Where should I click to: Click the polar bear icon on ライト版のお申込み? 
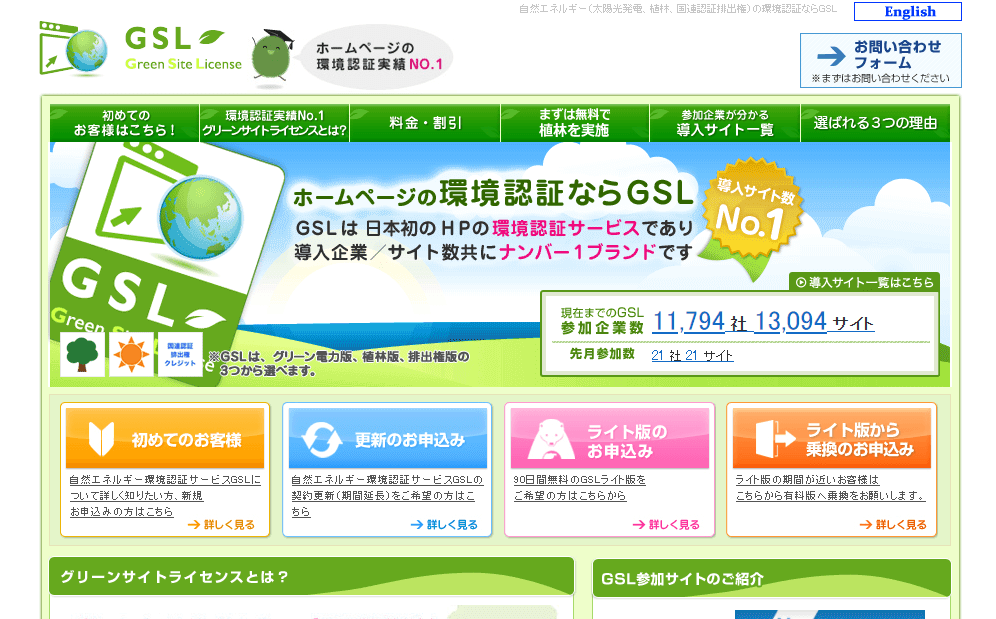click(551, 440)
